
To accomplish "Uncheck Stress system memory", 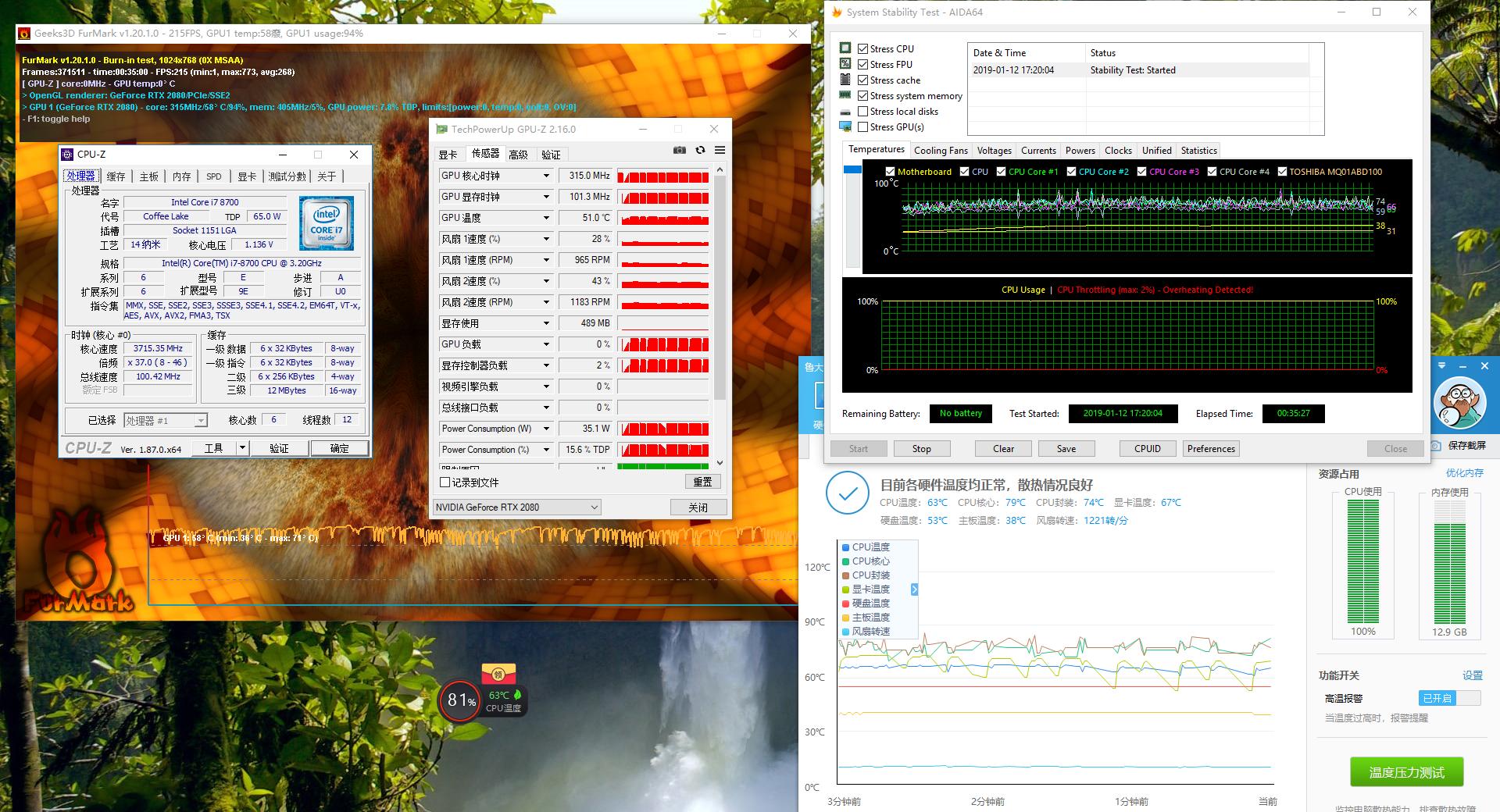I will pyautogui.click(x=862, y=95).
